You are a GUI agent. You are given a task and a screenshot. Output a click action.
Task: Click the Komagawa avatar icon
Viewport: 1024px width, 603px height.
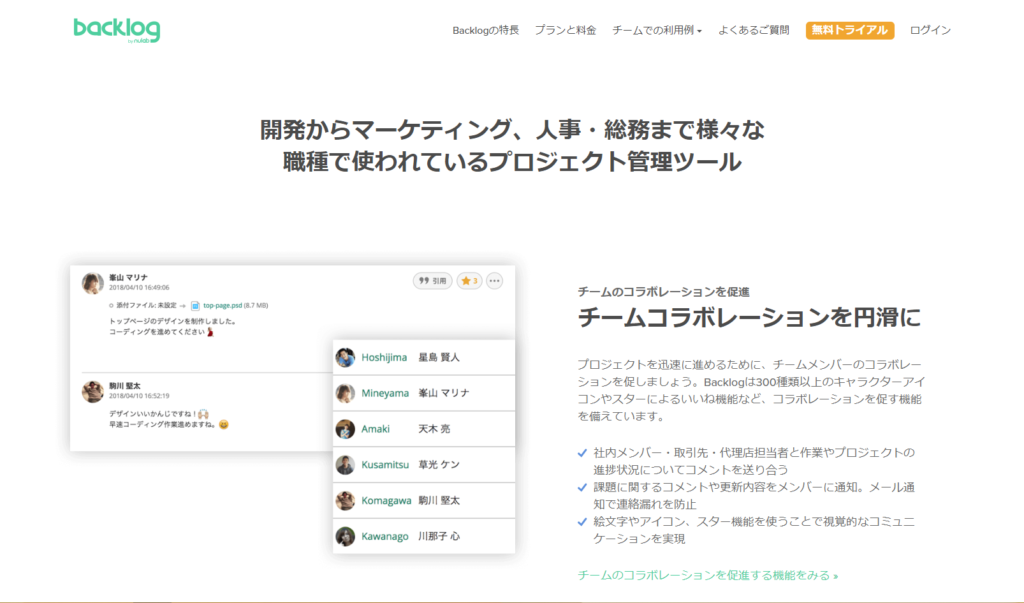pos(345,500)
